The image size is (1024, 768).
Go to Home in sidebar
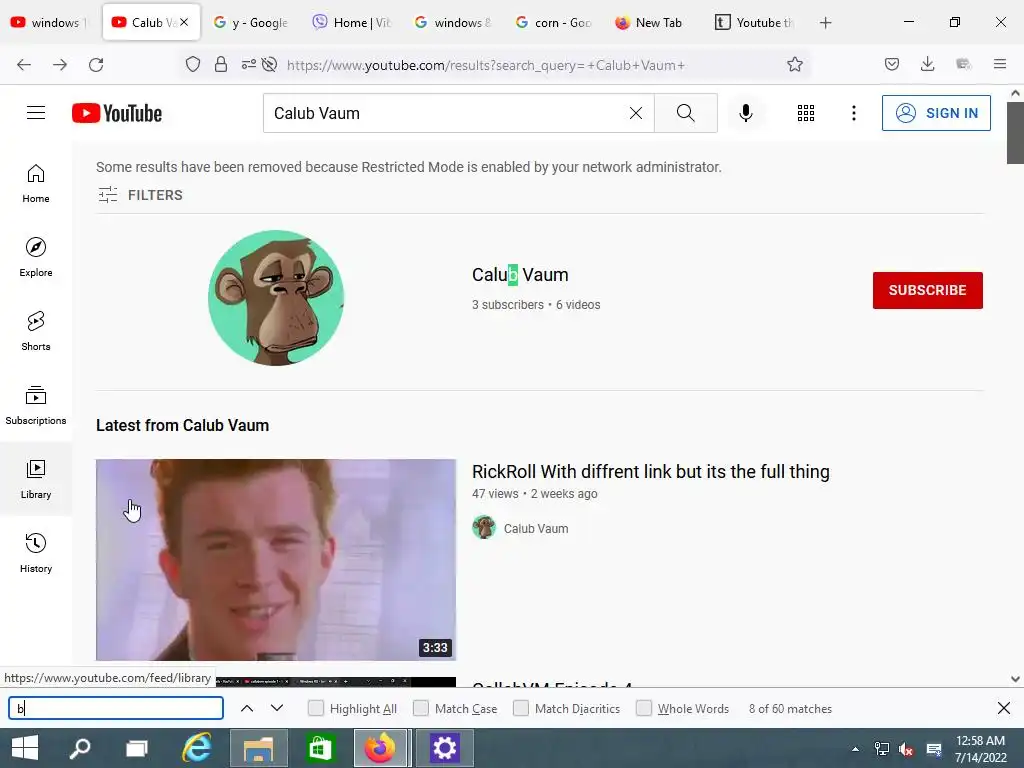coord(36,184)
